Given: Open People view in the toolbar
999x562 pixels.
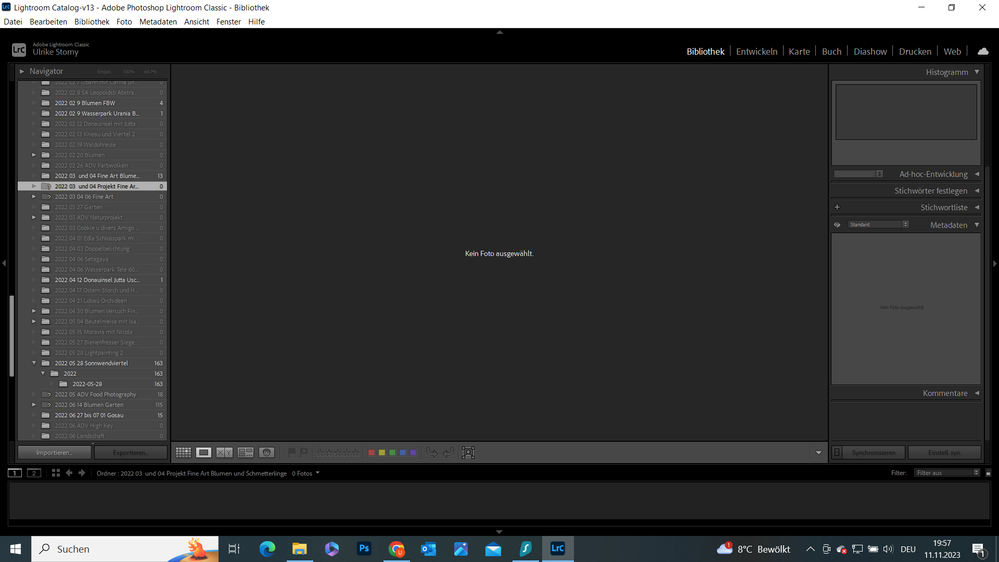Looking at the screenshot, I should 266,452.
